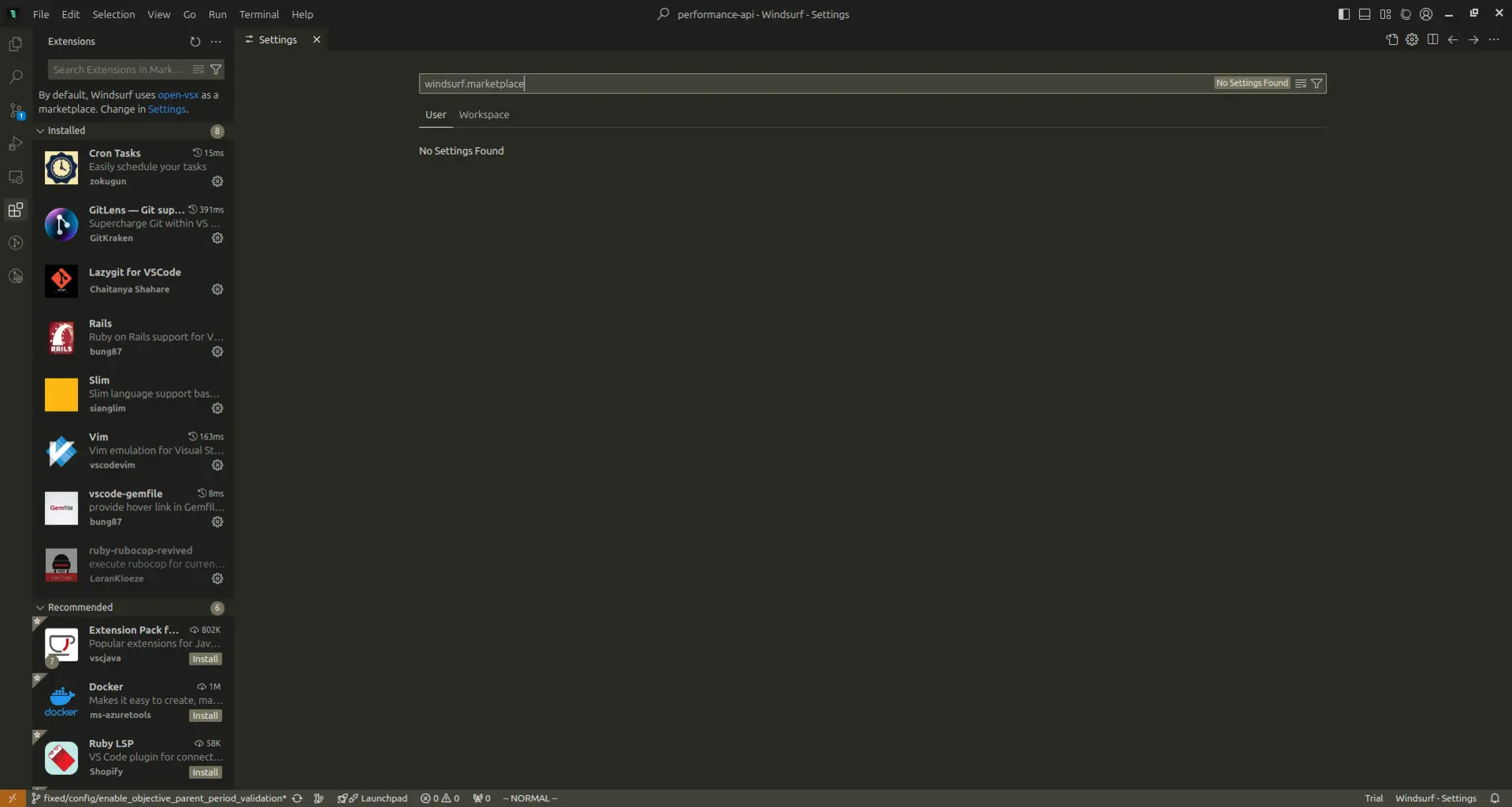Open Windsurf settings gear in editor toolbar
Screen dimensions: 1512x807
1412,39
